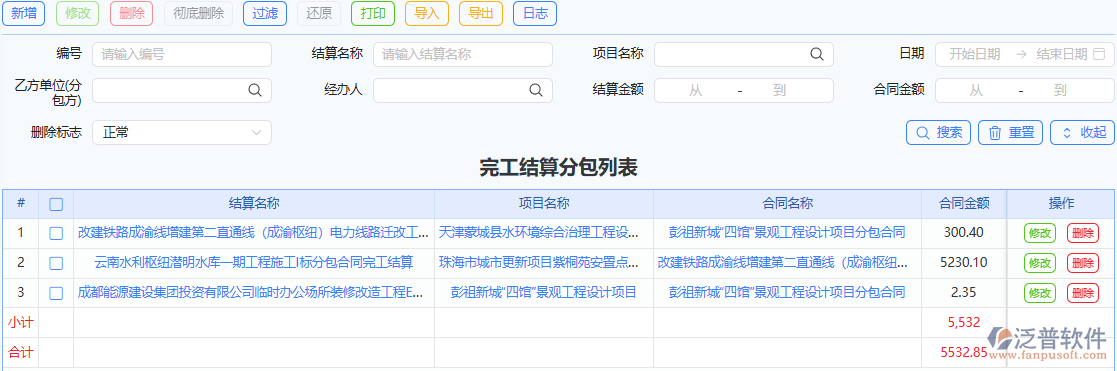The image size is (1117, 371).
Task: Click the 结算名称 column header
Action: 254,203
